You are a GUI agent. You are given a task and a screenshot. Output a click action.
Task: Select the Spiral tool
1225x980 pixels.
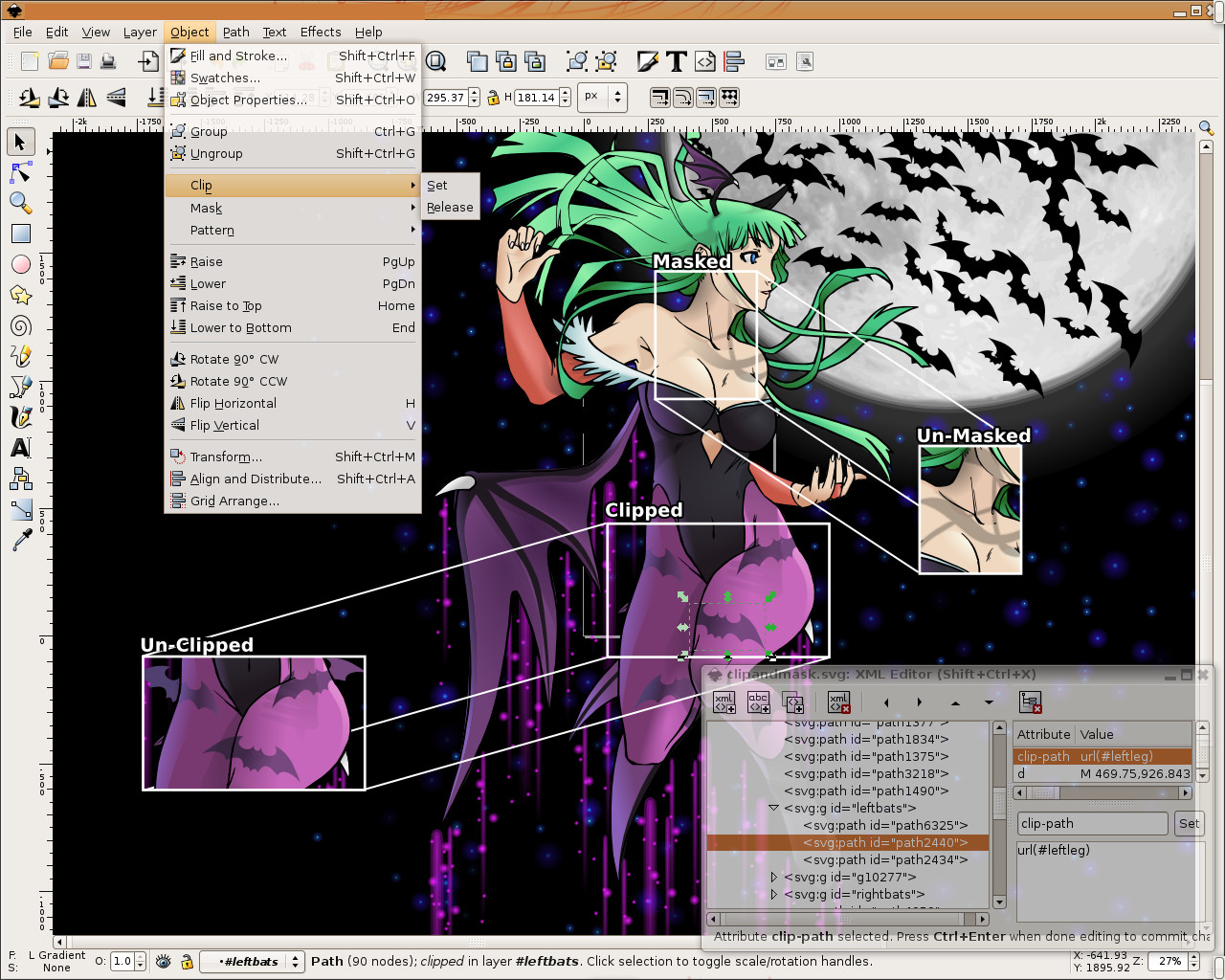click(x=20, y=325)
